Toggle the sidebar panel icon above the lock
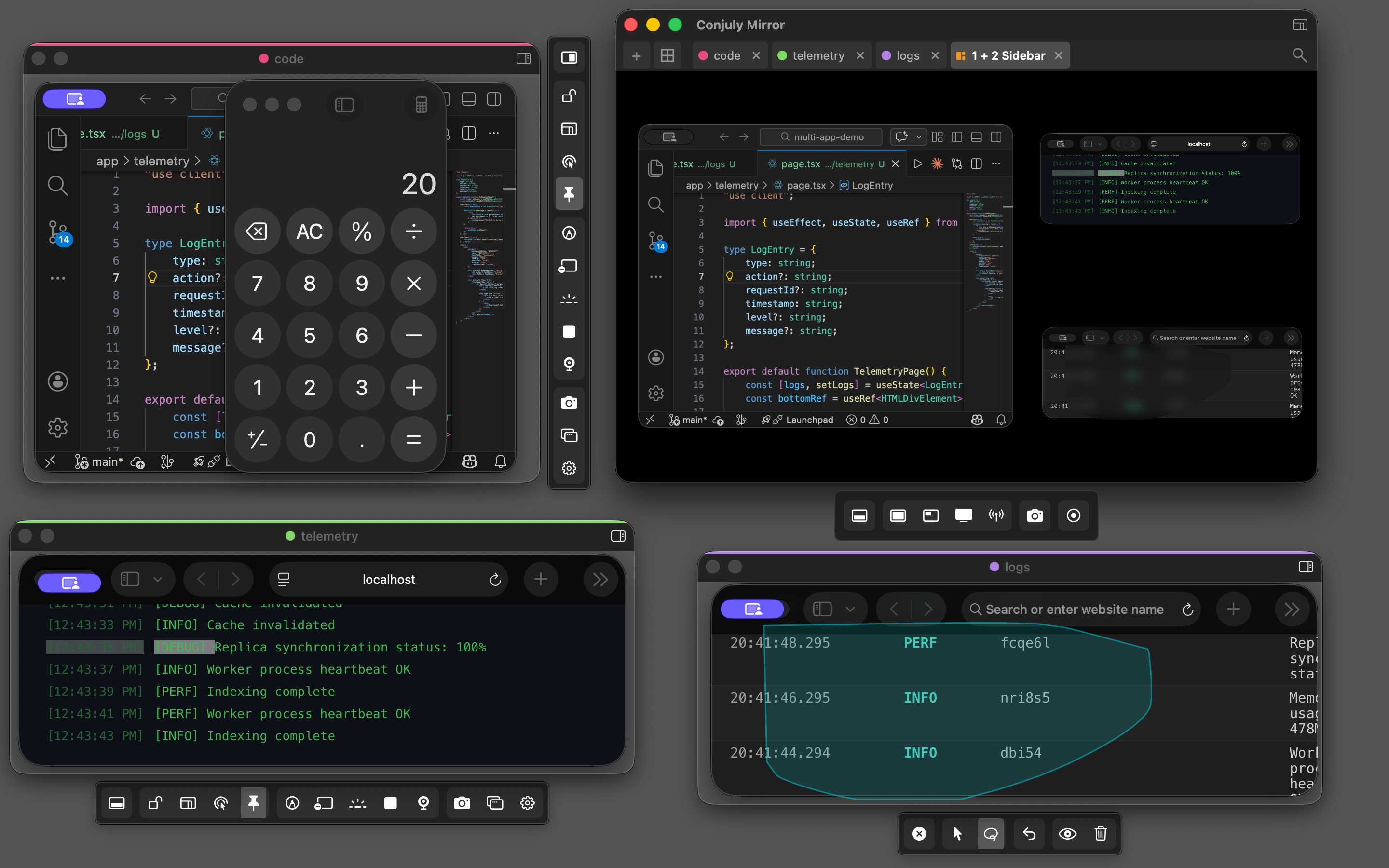Viewport: 1389px width, 868px height. (x=569, y=57)
